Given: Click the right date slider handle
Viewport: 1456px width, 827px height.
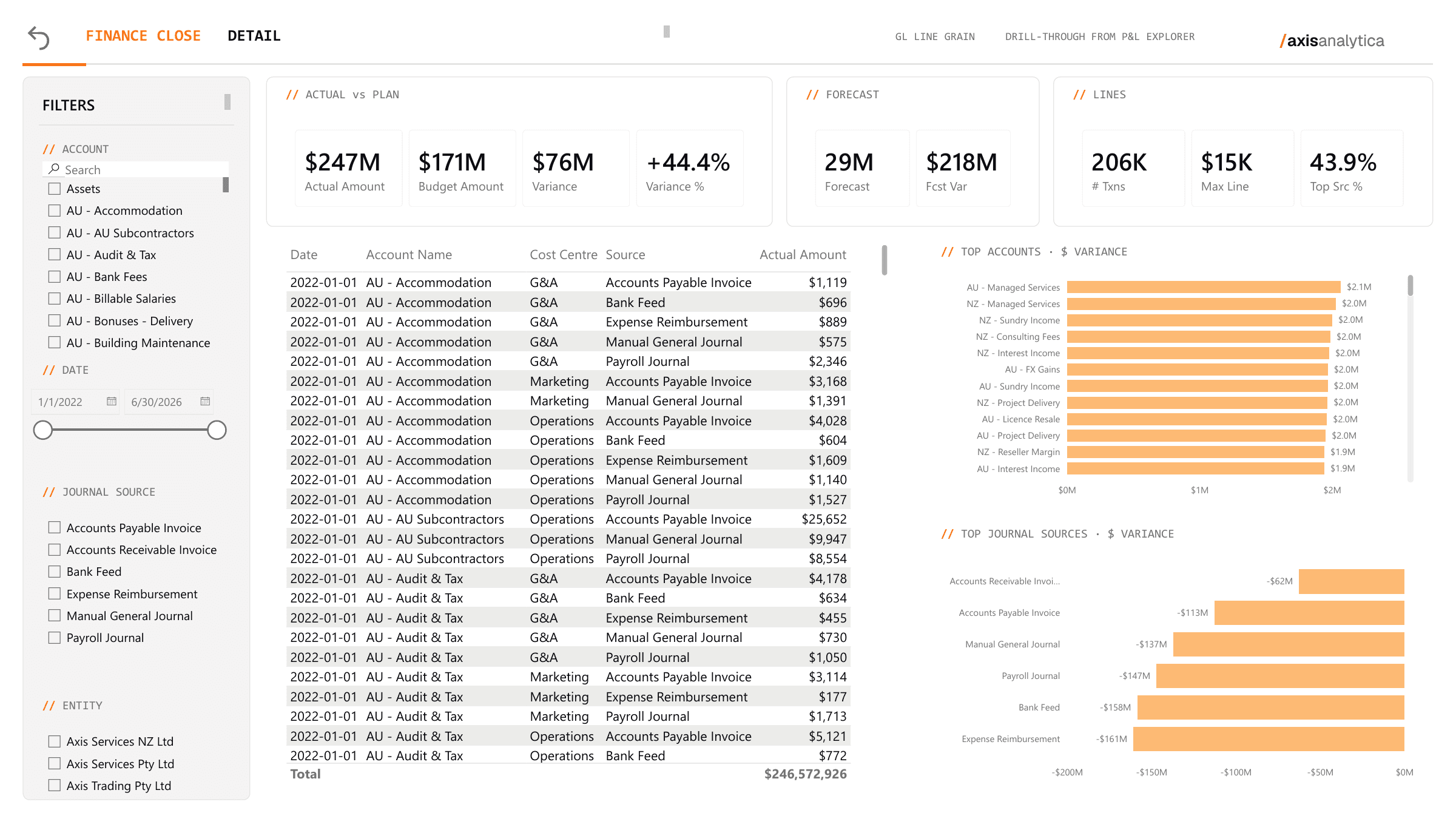Looking at the screenshot, I should 217,430.
